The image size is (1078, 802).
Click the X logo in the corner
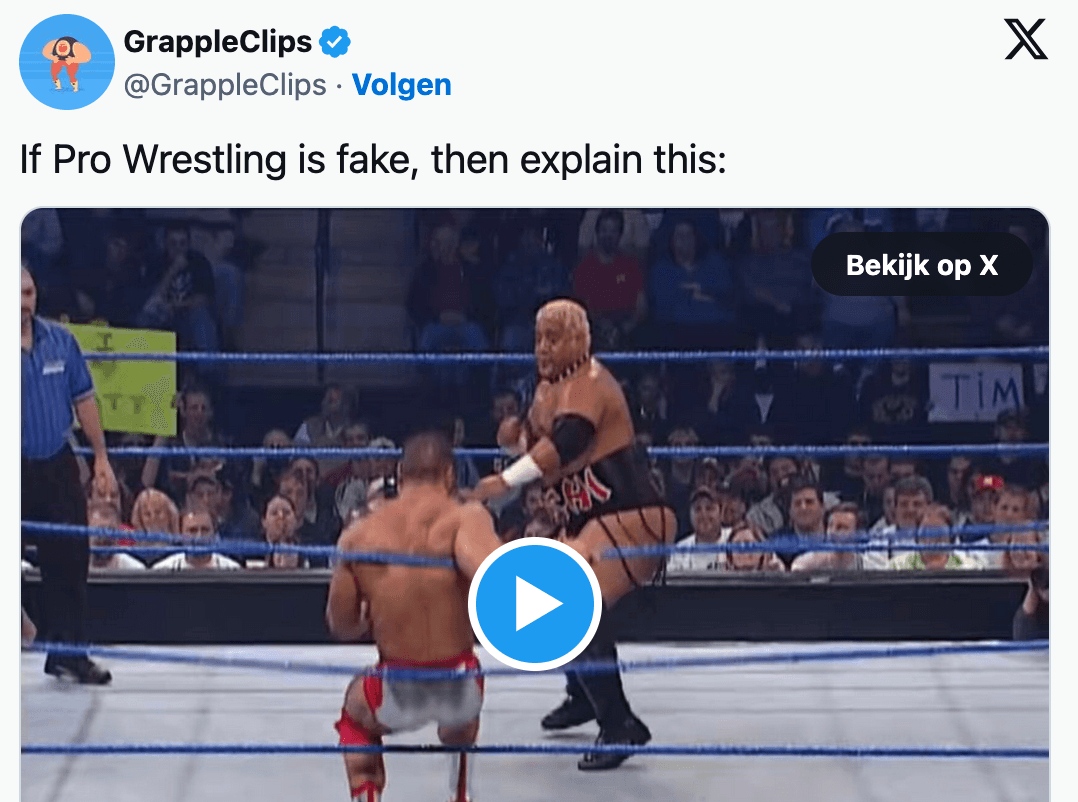1026,39
